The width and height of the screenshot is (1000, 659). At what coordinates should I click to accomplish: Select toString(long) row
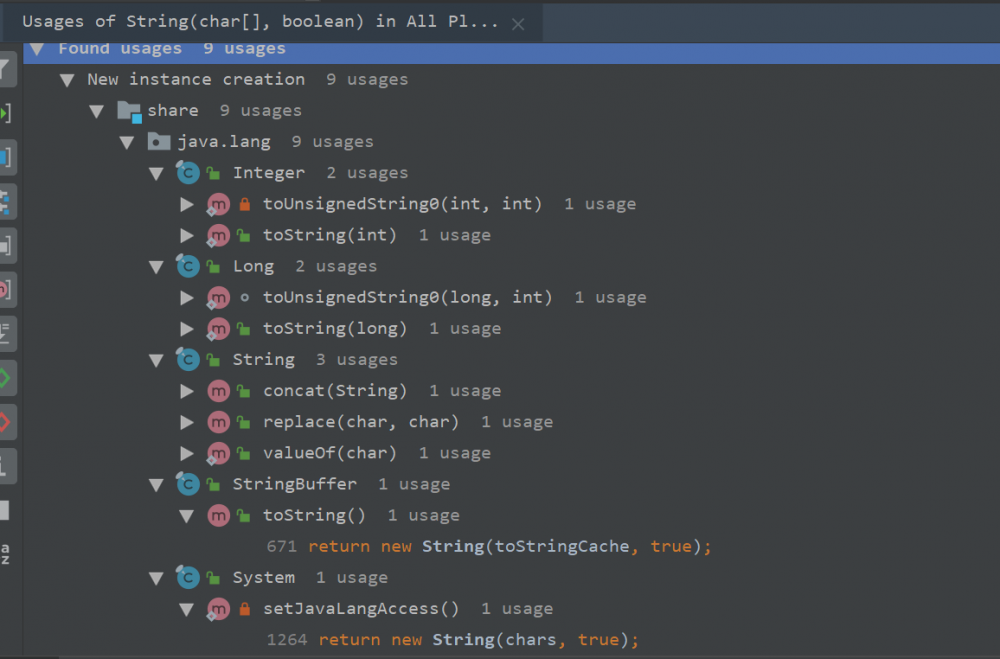tap(511, 329)
